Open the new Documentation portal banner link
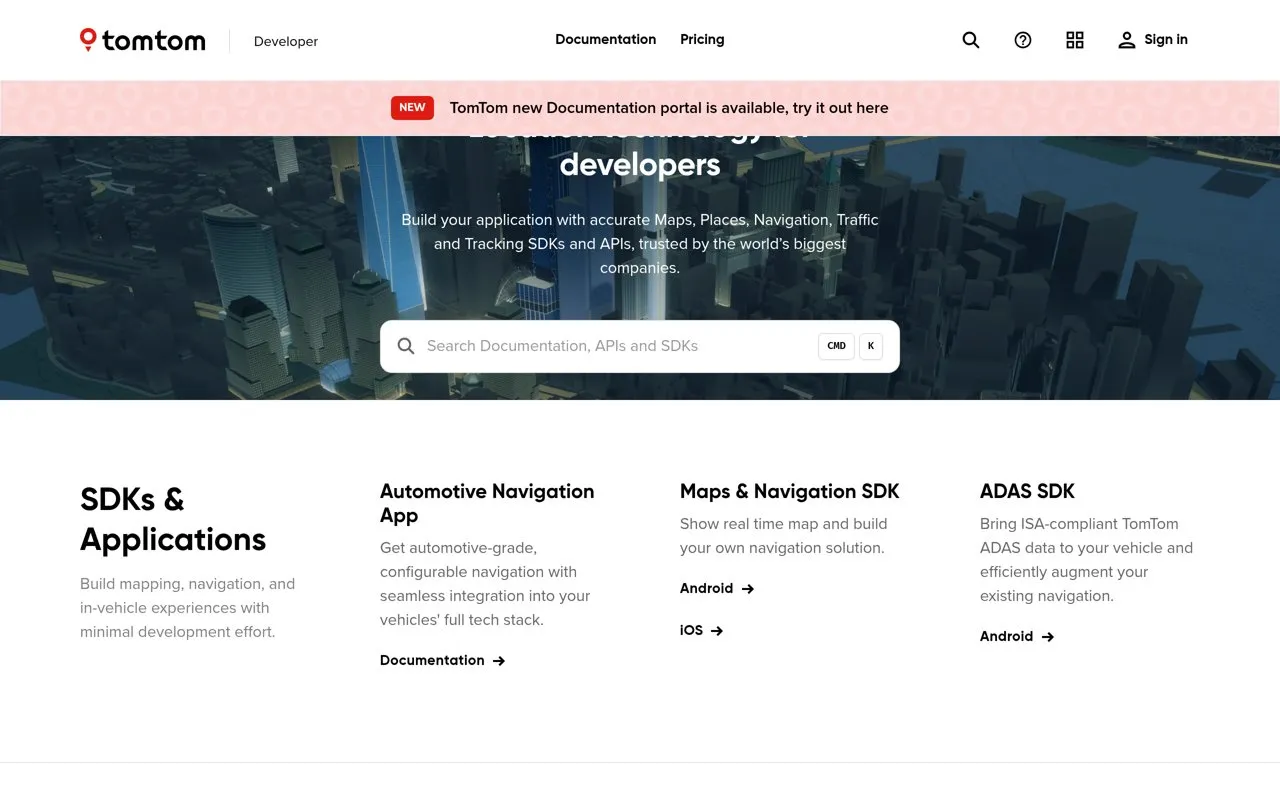The width and height of the screenshot is (1280, 800). click(x=669, y=108)
